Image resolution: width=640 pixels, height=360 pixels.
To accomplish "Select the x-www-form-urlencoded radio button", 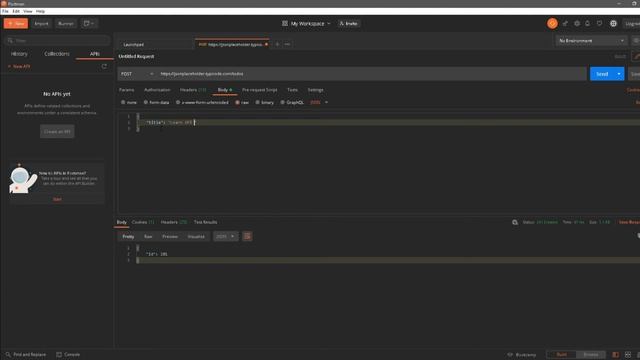I will coord(178,102).
